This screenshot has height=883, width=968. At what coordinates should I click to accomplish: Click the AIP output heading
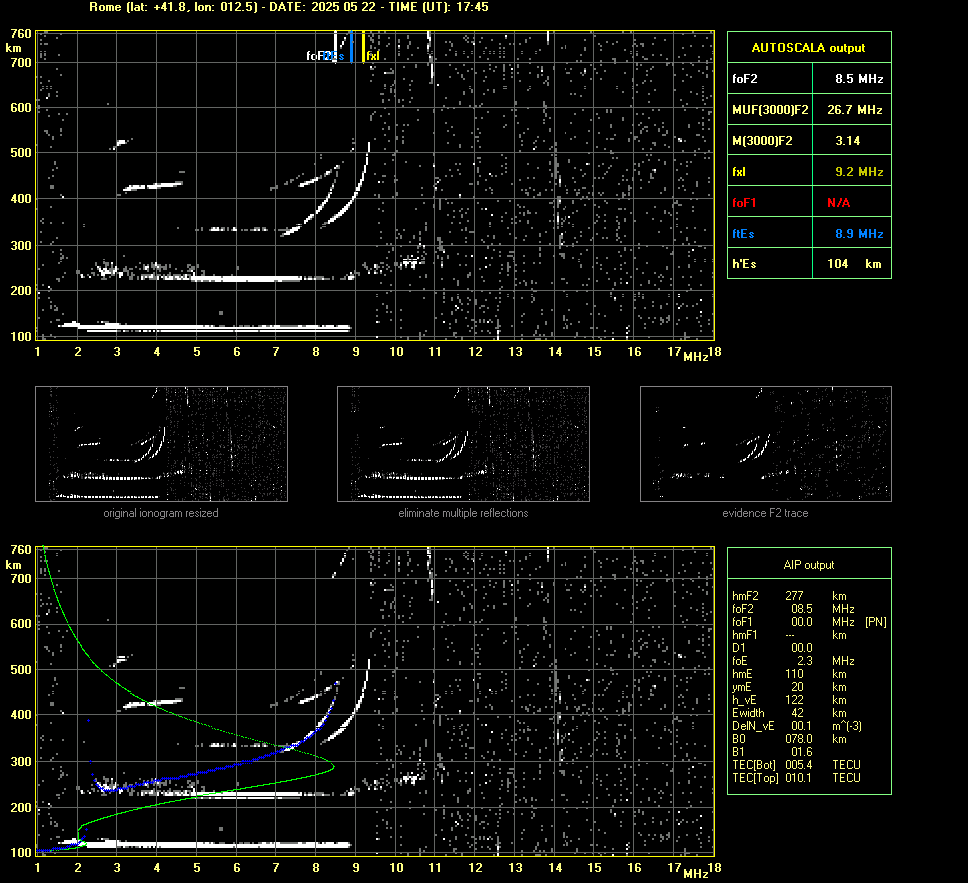click(x=809, y=565)
